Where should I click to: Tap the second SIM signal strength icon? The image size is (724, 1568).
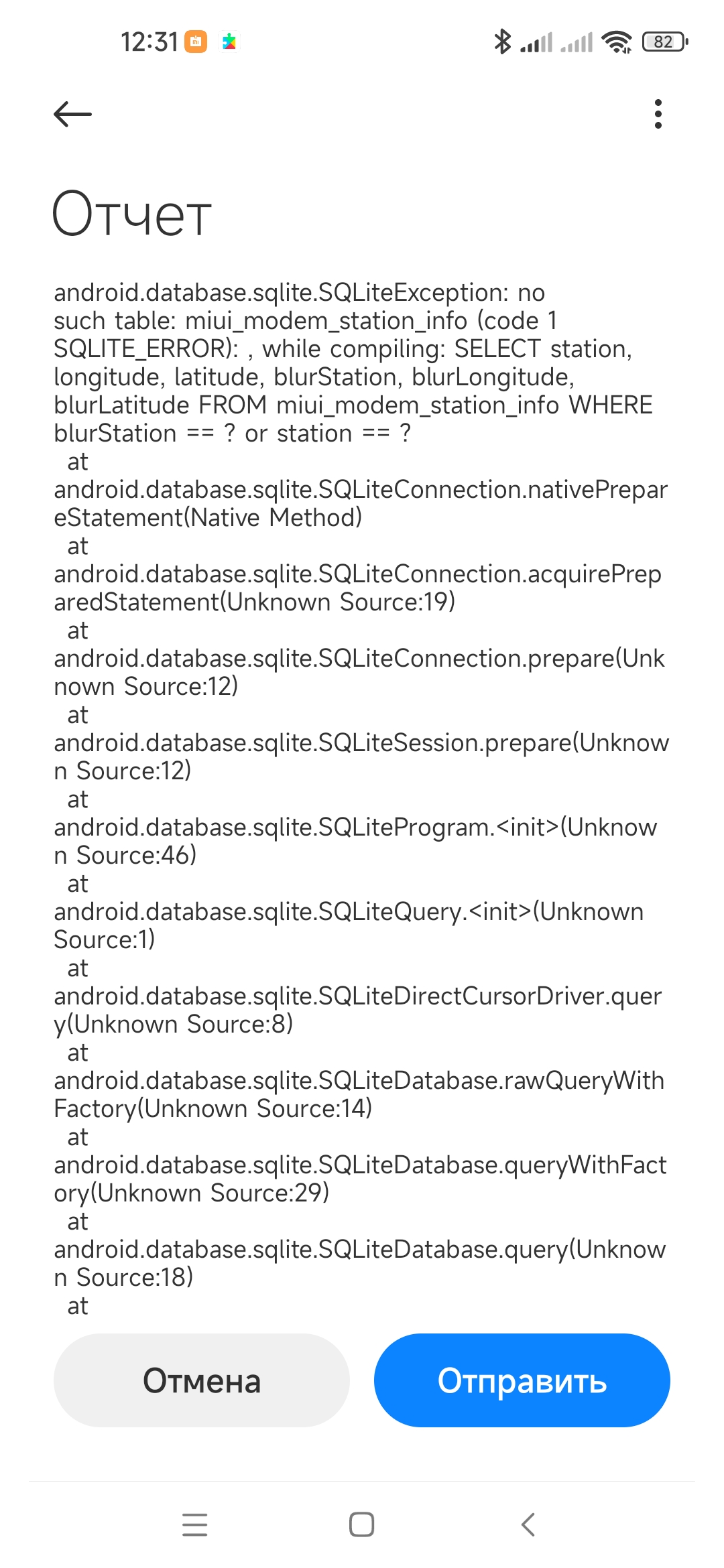577,42
